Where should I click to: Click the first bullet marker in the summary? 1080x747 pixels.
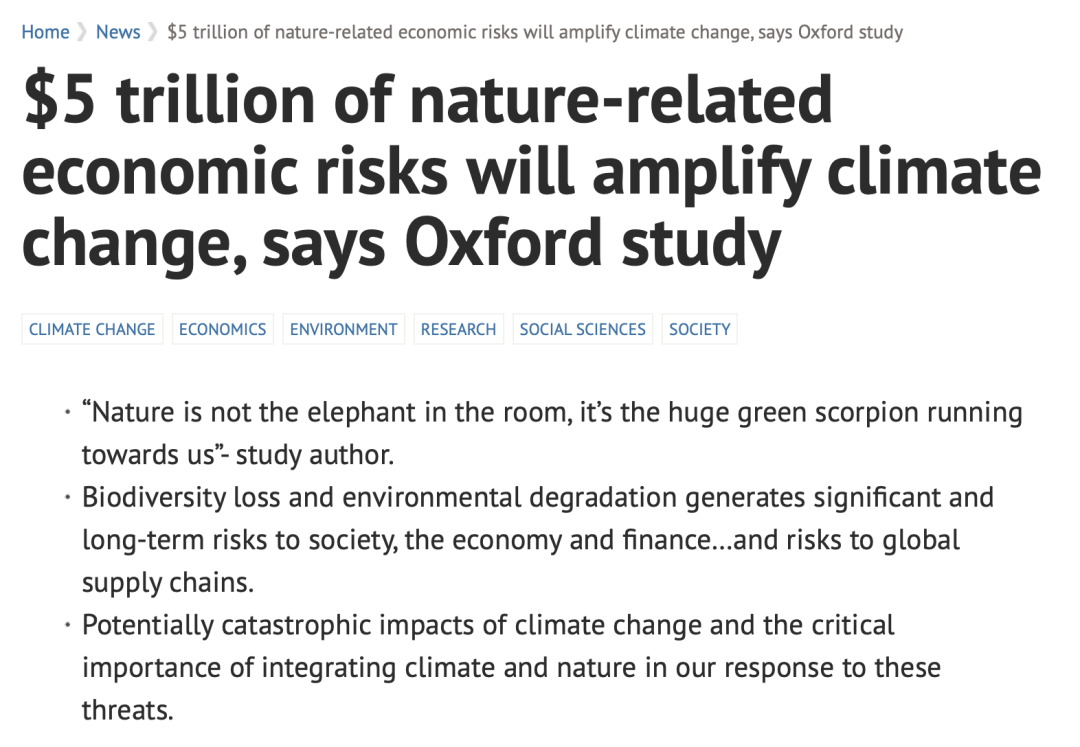(68, 413)
